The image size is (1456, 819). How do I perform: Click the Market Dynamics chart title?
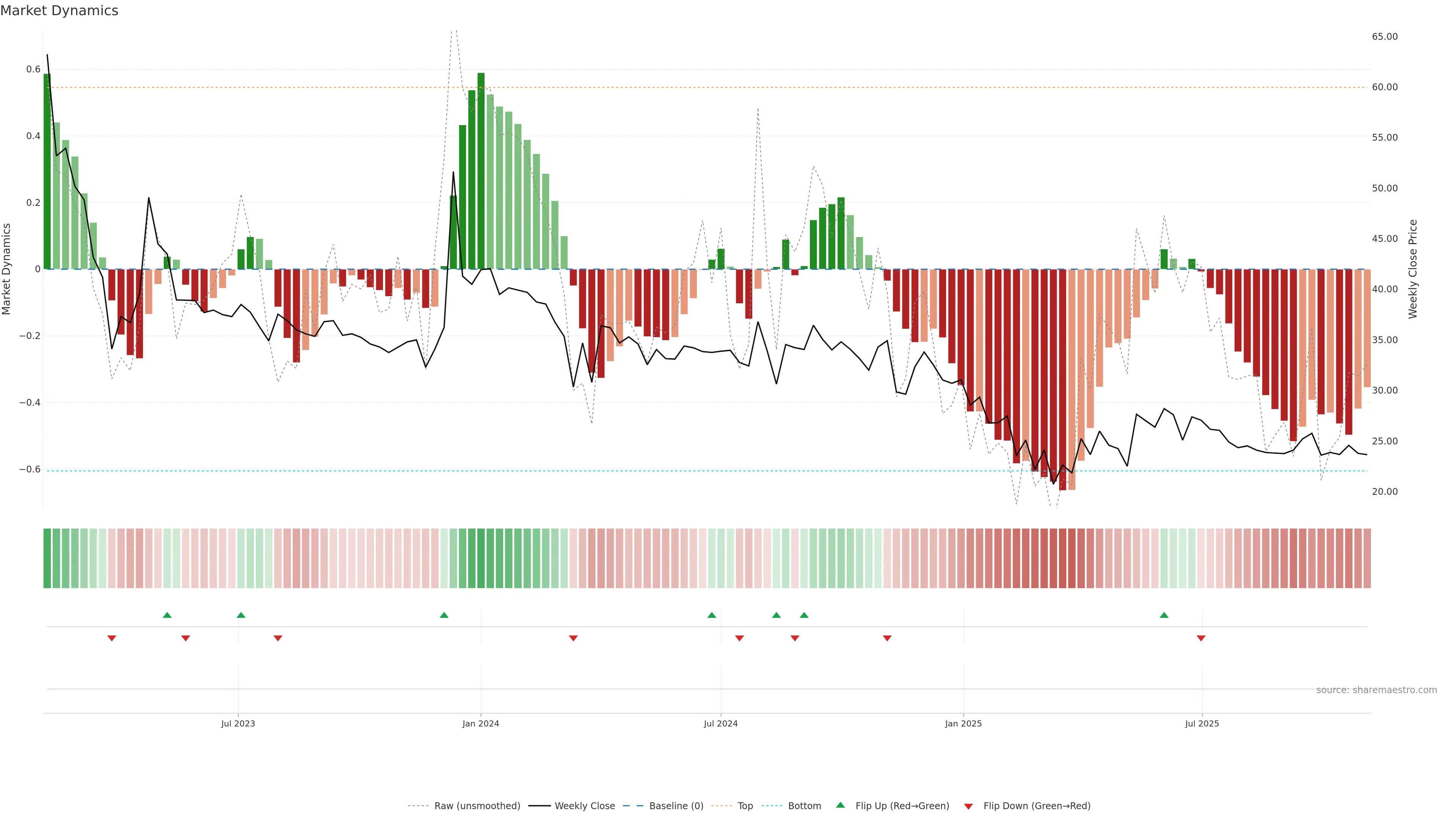click(x=60, y=11)
